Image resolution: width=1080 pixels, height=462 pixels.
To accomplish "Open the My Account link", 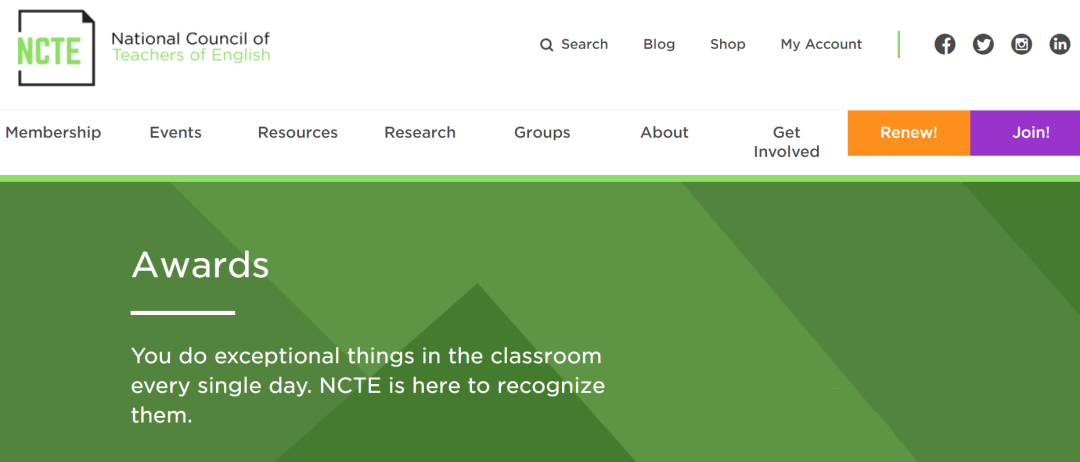I will coord(821,44).
